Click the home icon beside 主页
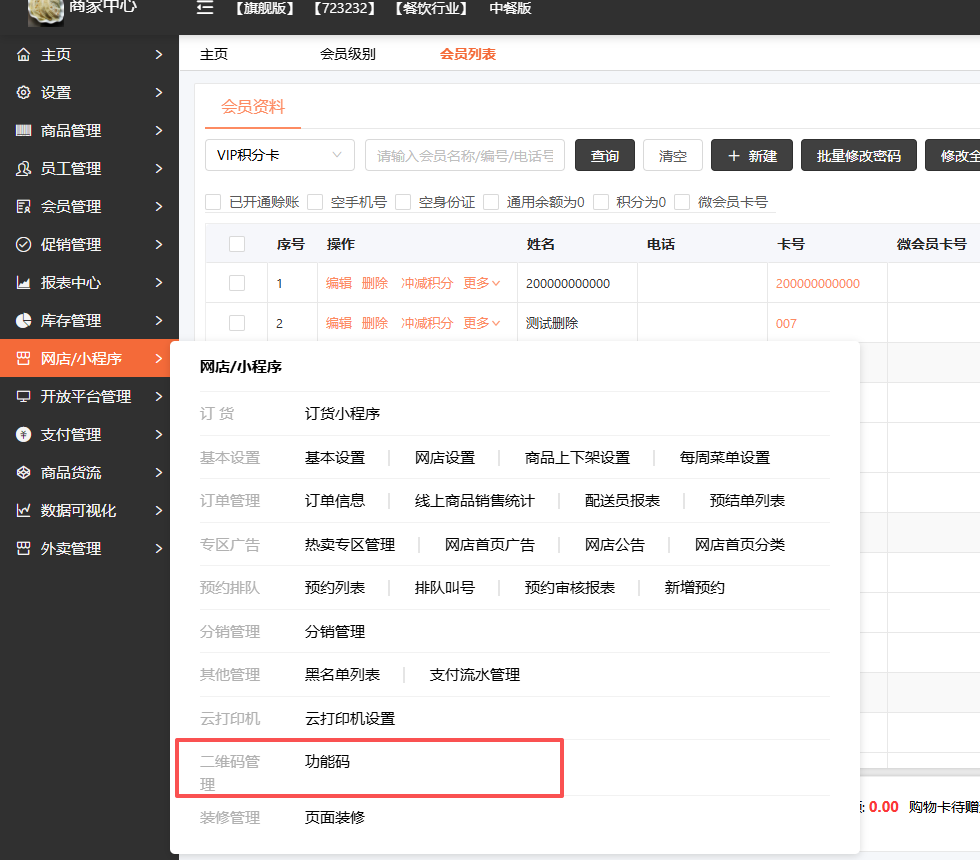980x860 pixels. coord(23,54)
